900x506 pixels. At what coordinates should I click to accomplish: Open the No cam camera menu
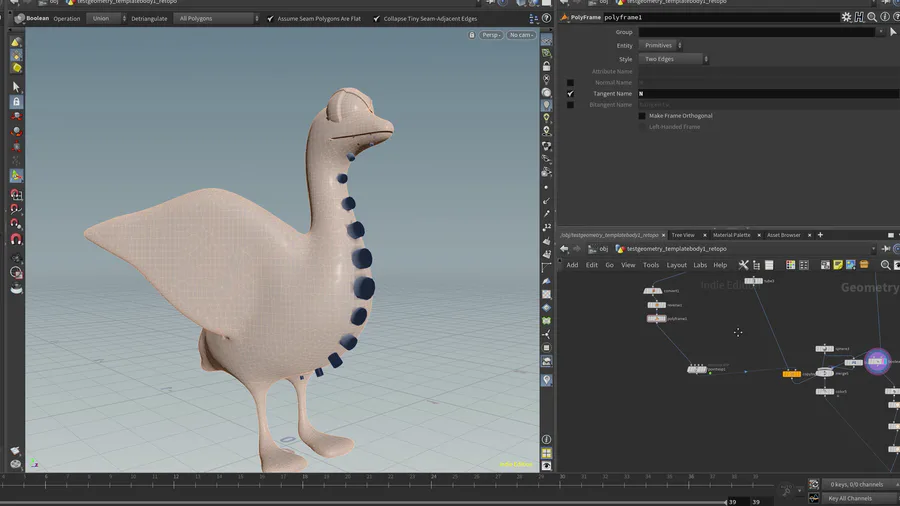click(x=521, y=35)
